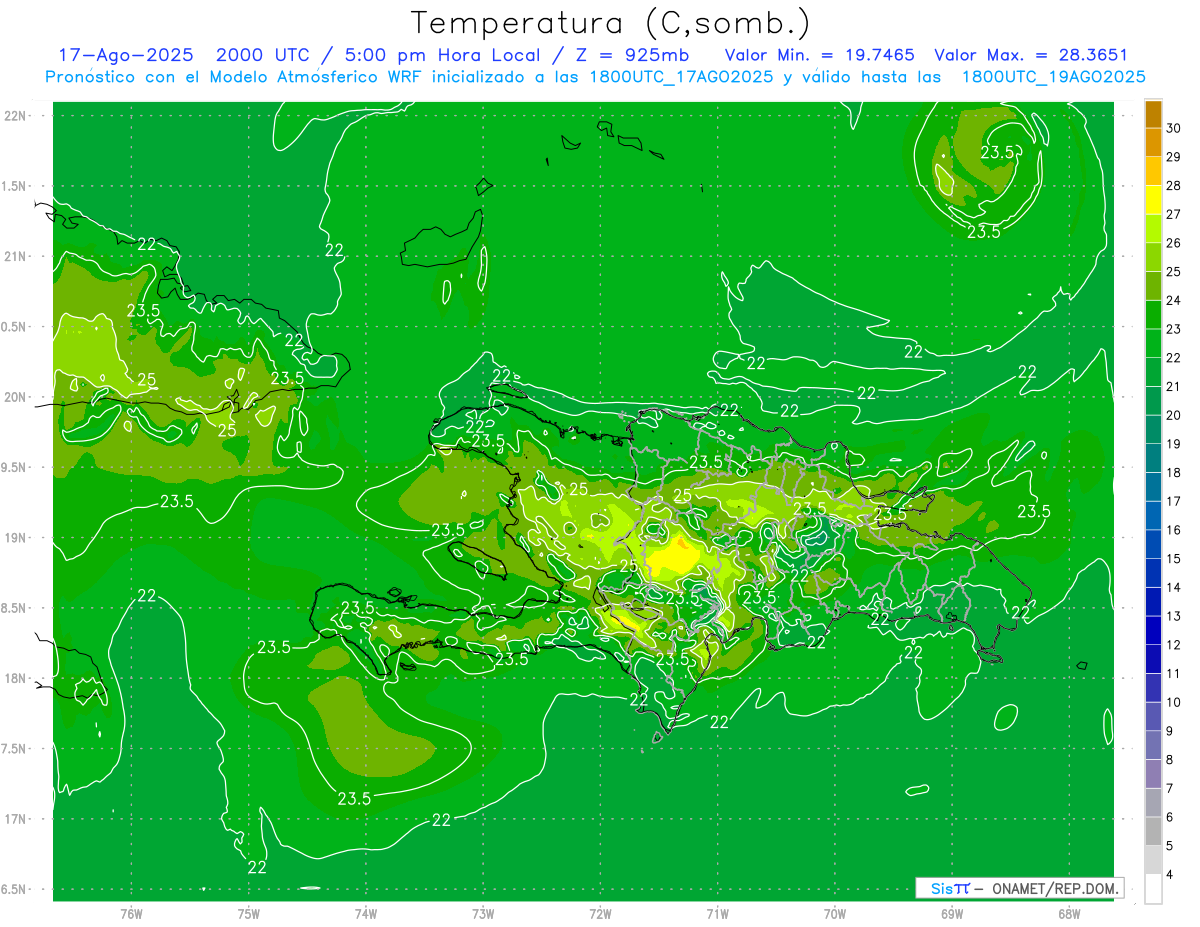
Task: Click the color scale value "30"
Action: (x=1175, y=128)
